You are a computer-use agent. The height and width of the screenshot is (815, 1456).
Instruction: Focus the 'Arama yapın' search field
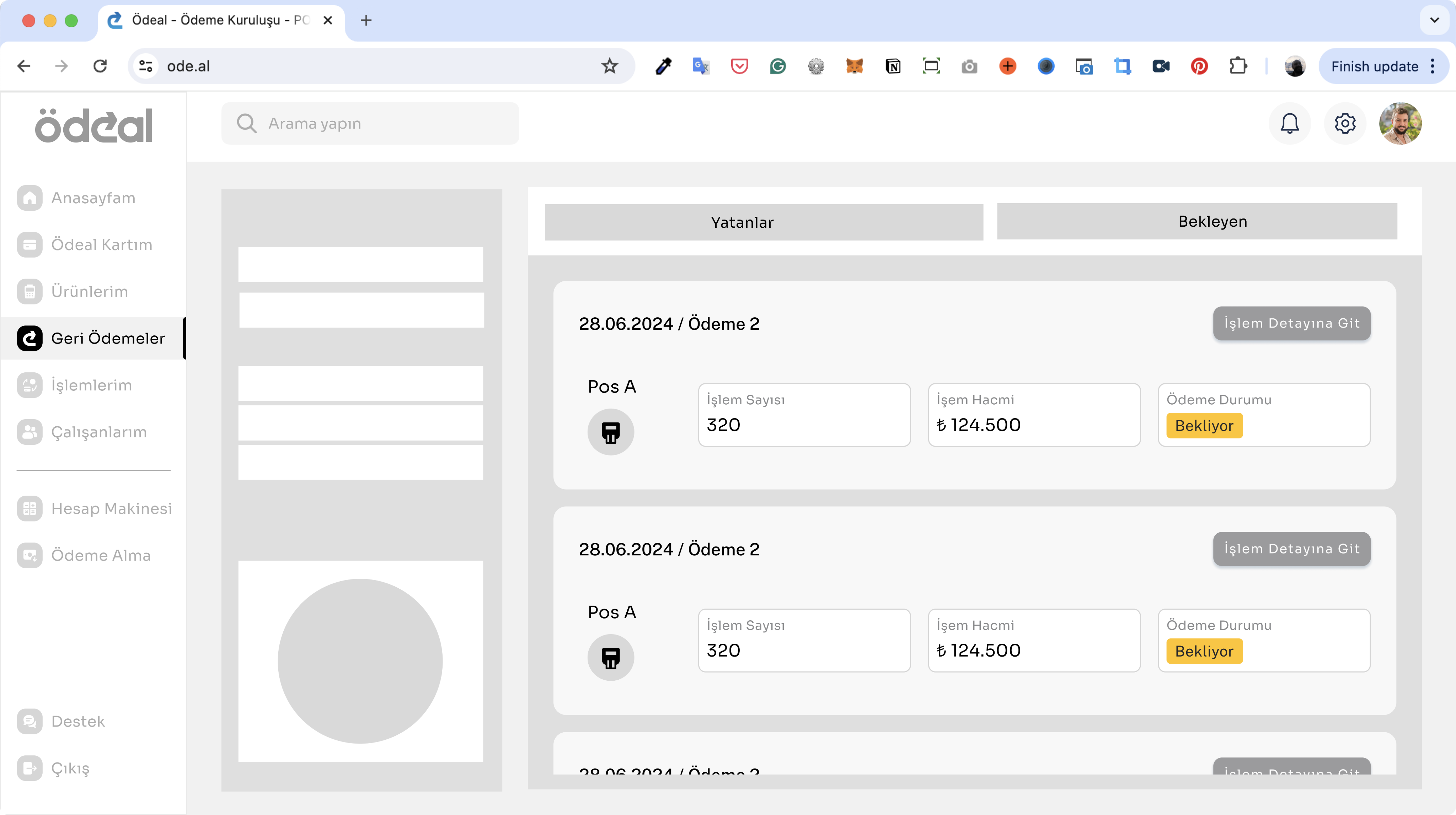coord(370,123)
